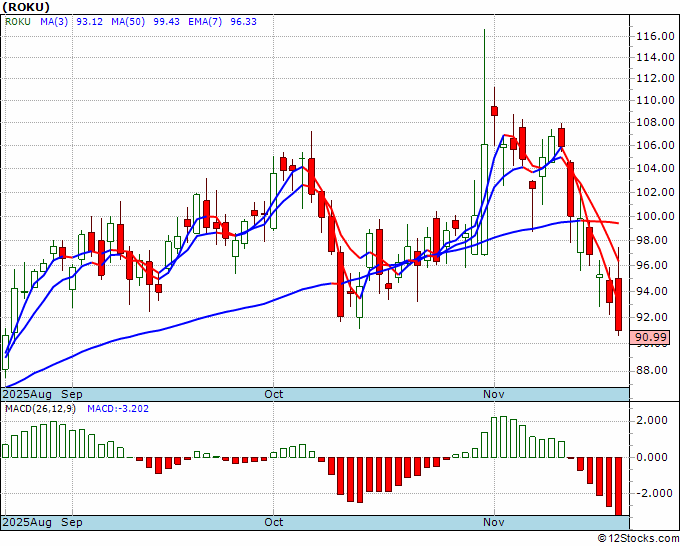Screen dimensions: 680x546
Task: Click the 114.00 price axis label
Action: pos(655,57)
